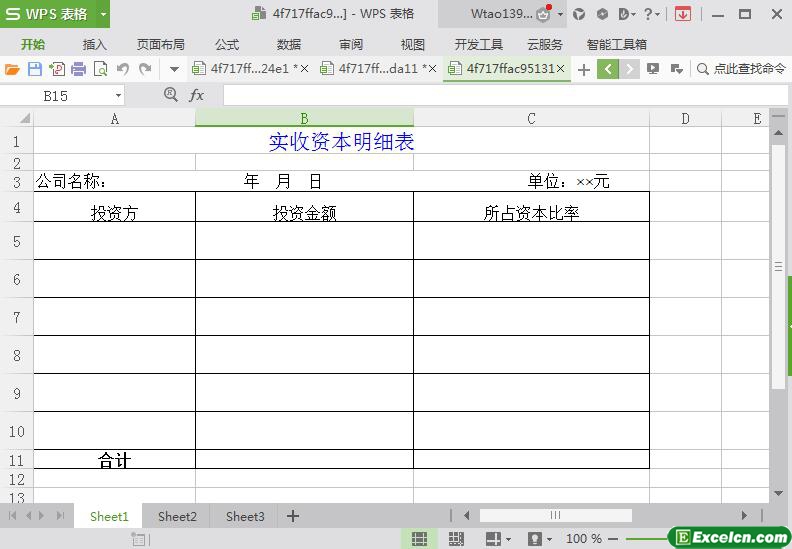792x549 pixels.
Task: Close the 4f717ff...24e1 document tab
Action: pos(305,69)
